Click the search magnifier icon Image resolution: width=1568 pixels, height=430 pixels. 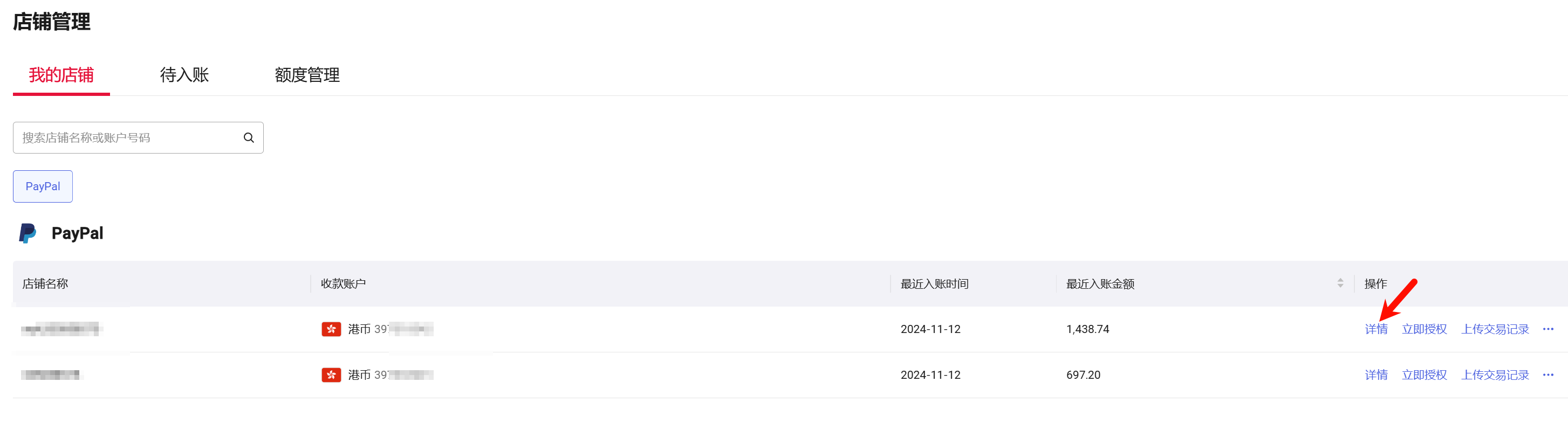click(x=248, y=137)
